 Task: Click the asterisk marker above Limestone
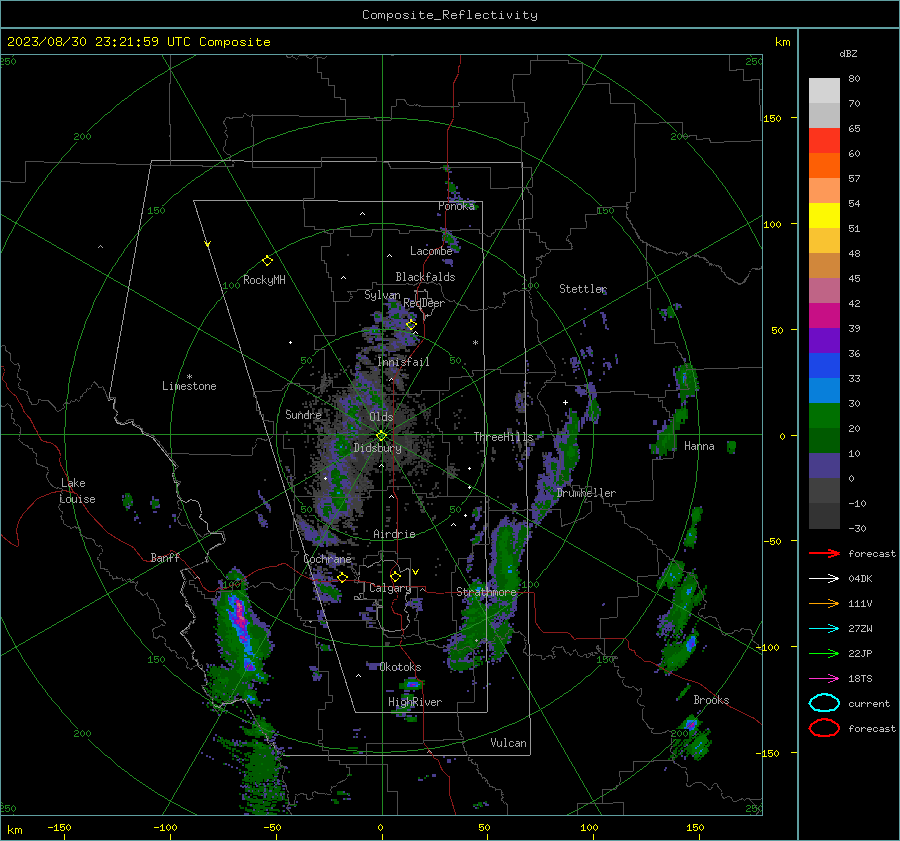[189, 377]
